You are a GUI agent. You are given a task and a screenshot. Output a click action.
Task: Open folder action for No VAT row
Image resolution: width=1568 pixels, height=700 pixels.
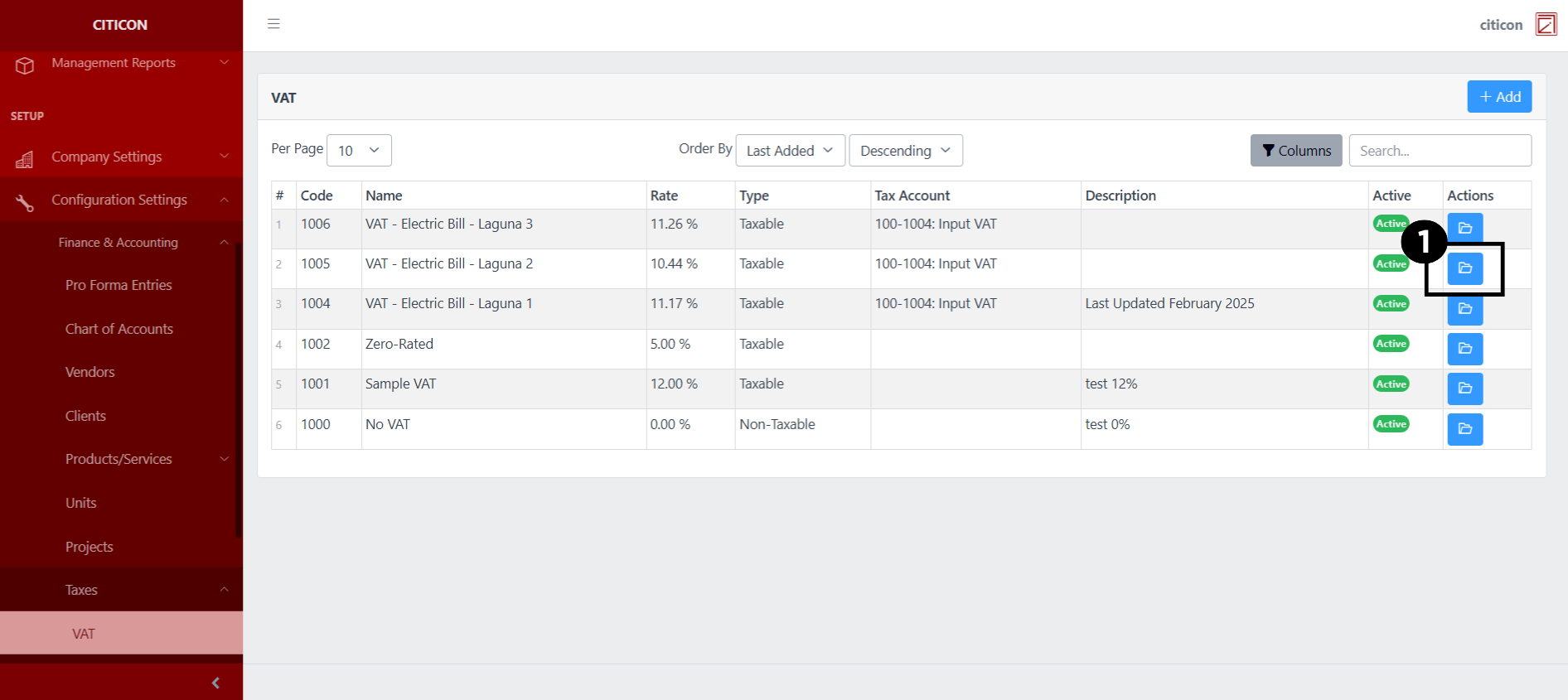pyautogui.click(x=1464, y=429)
